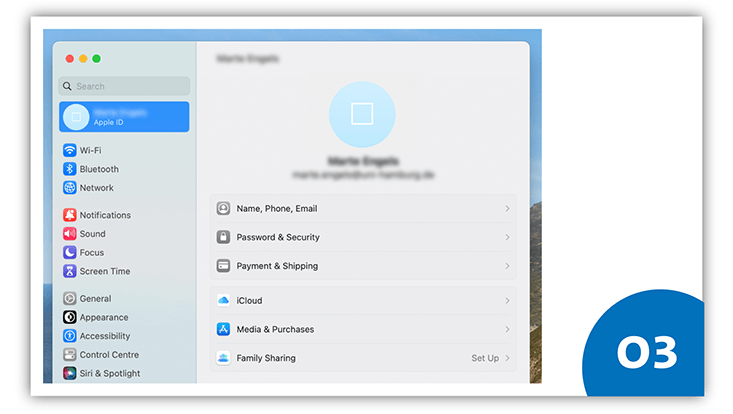This screenshot has width=733, height=414.
Task: Open Wi-Fi settings icon in sidebar
Action: pyautogui.click(x=70, y=150)
